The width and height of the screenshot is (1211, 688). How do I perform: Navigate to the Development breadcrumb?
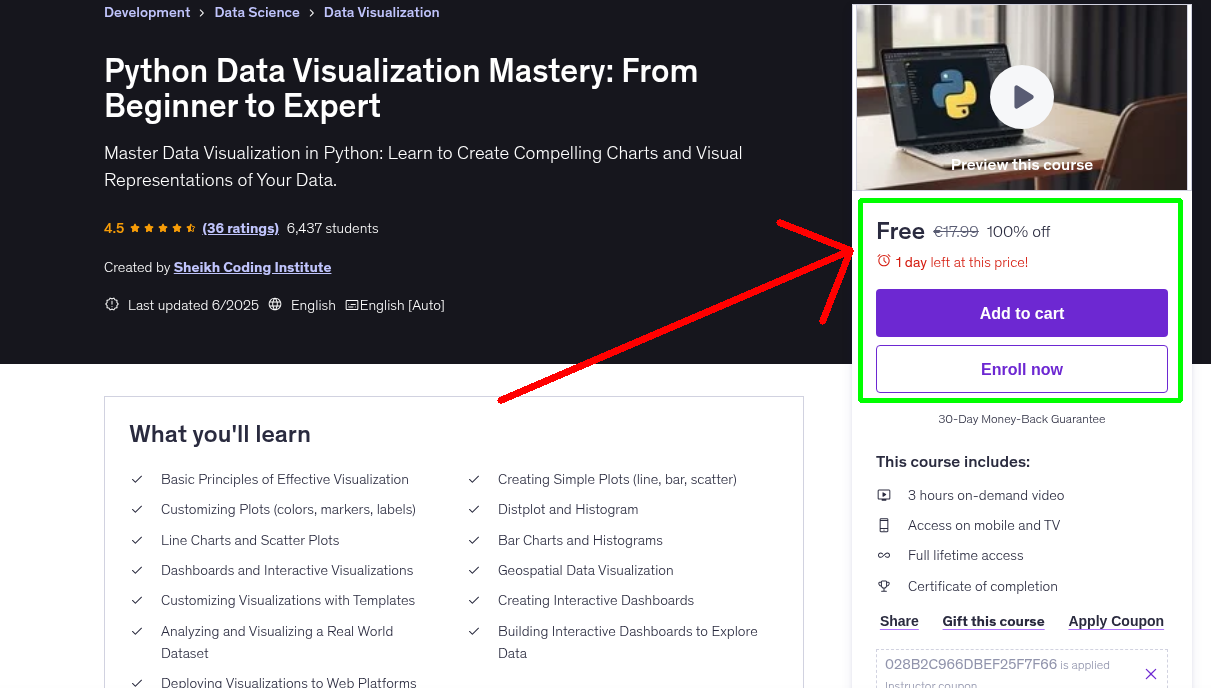coord(147,12)
